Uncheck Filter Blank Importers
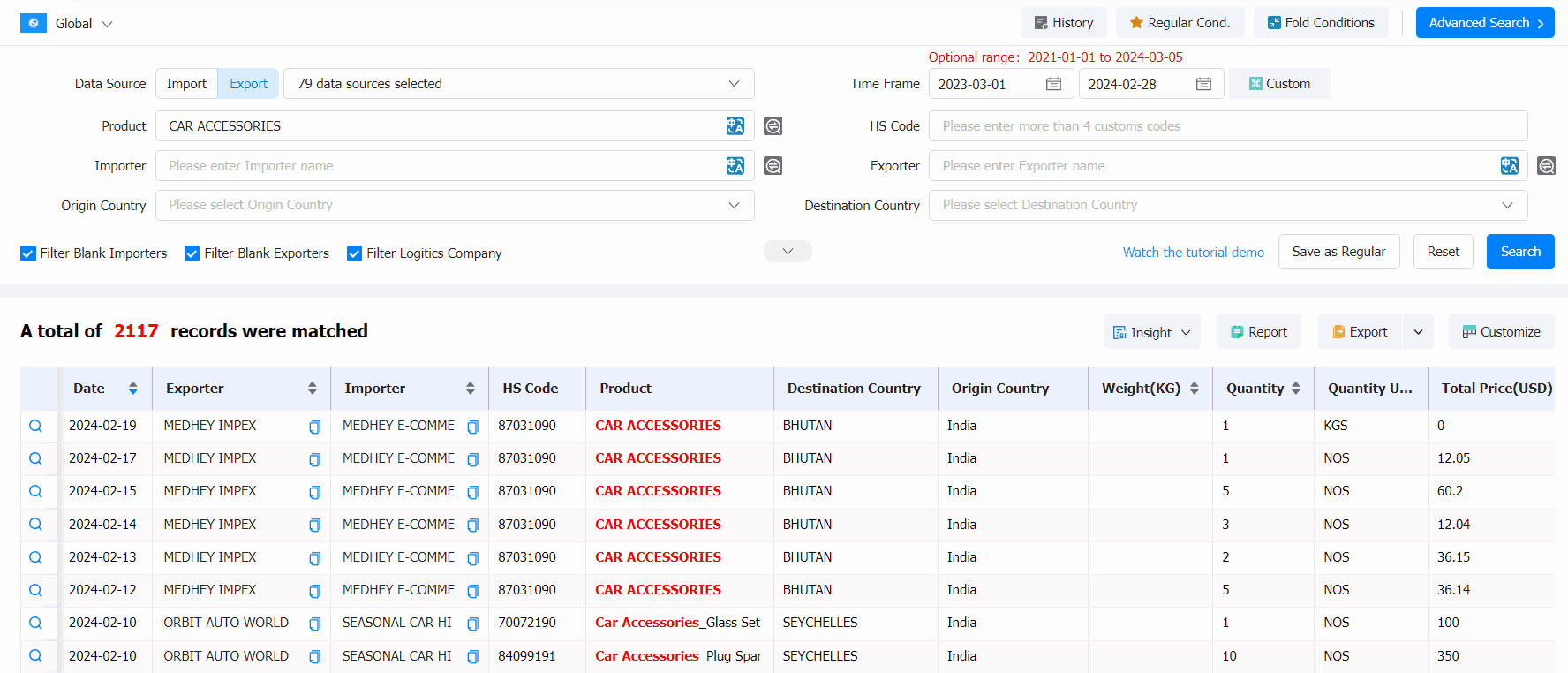The image size is (1568, 673). (28, 253)
